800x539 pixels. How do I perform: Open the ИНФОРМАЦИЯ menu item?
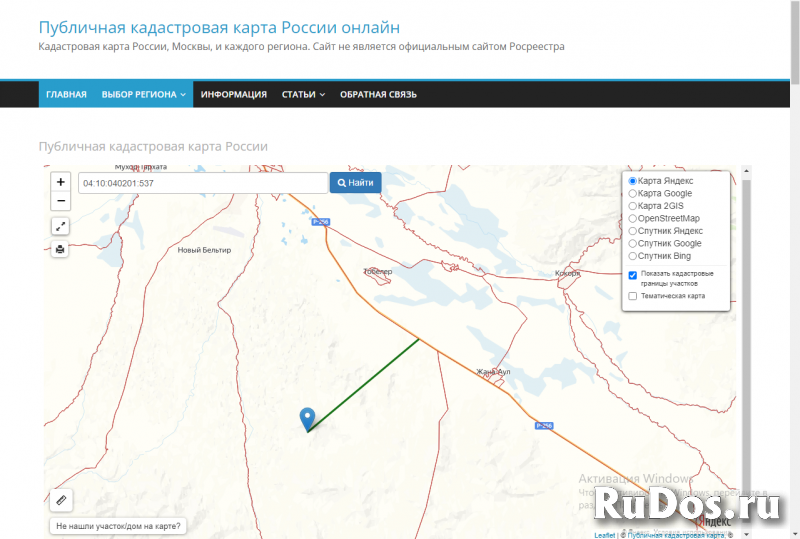pyautogui.click(x=234, y=94)
